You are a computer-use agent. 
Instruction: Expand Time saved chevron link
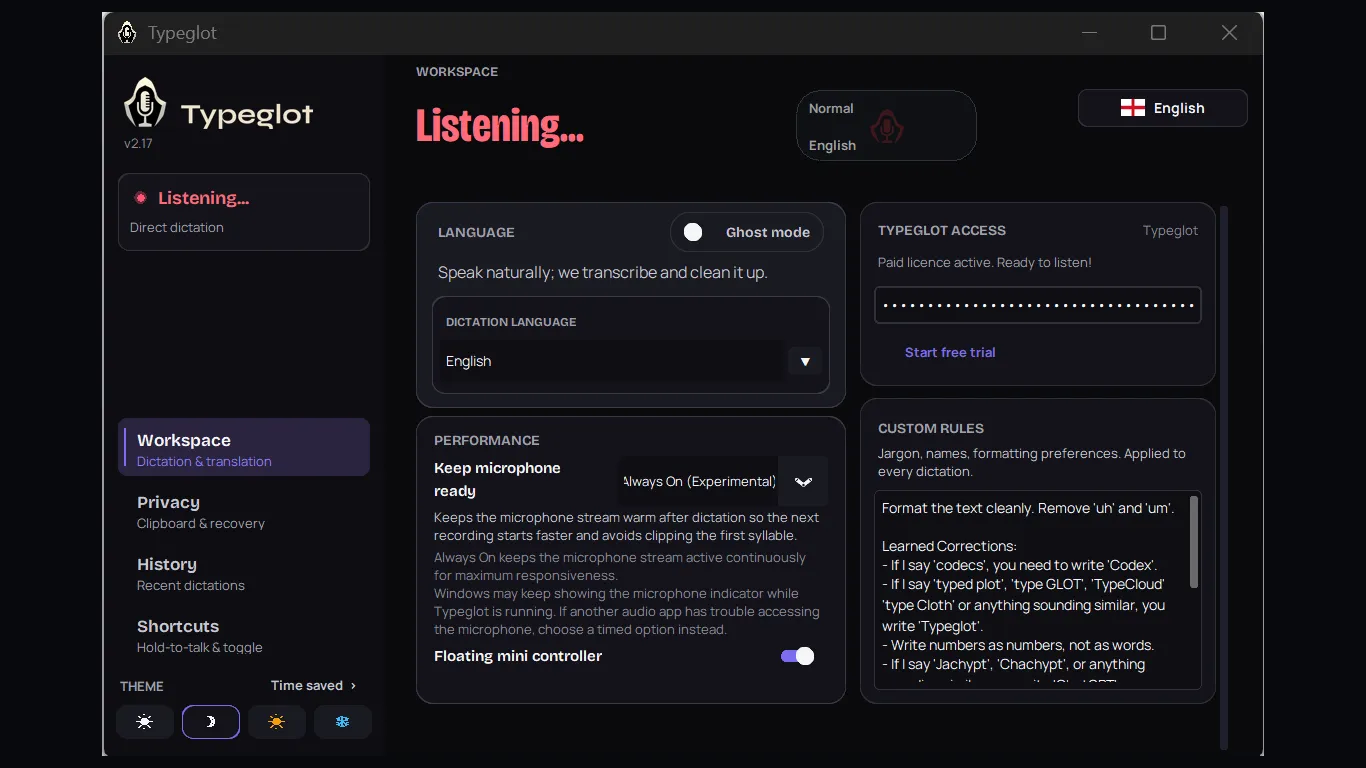pos(314,685)
